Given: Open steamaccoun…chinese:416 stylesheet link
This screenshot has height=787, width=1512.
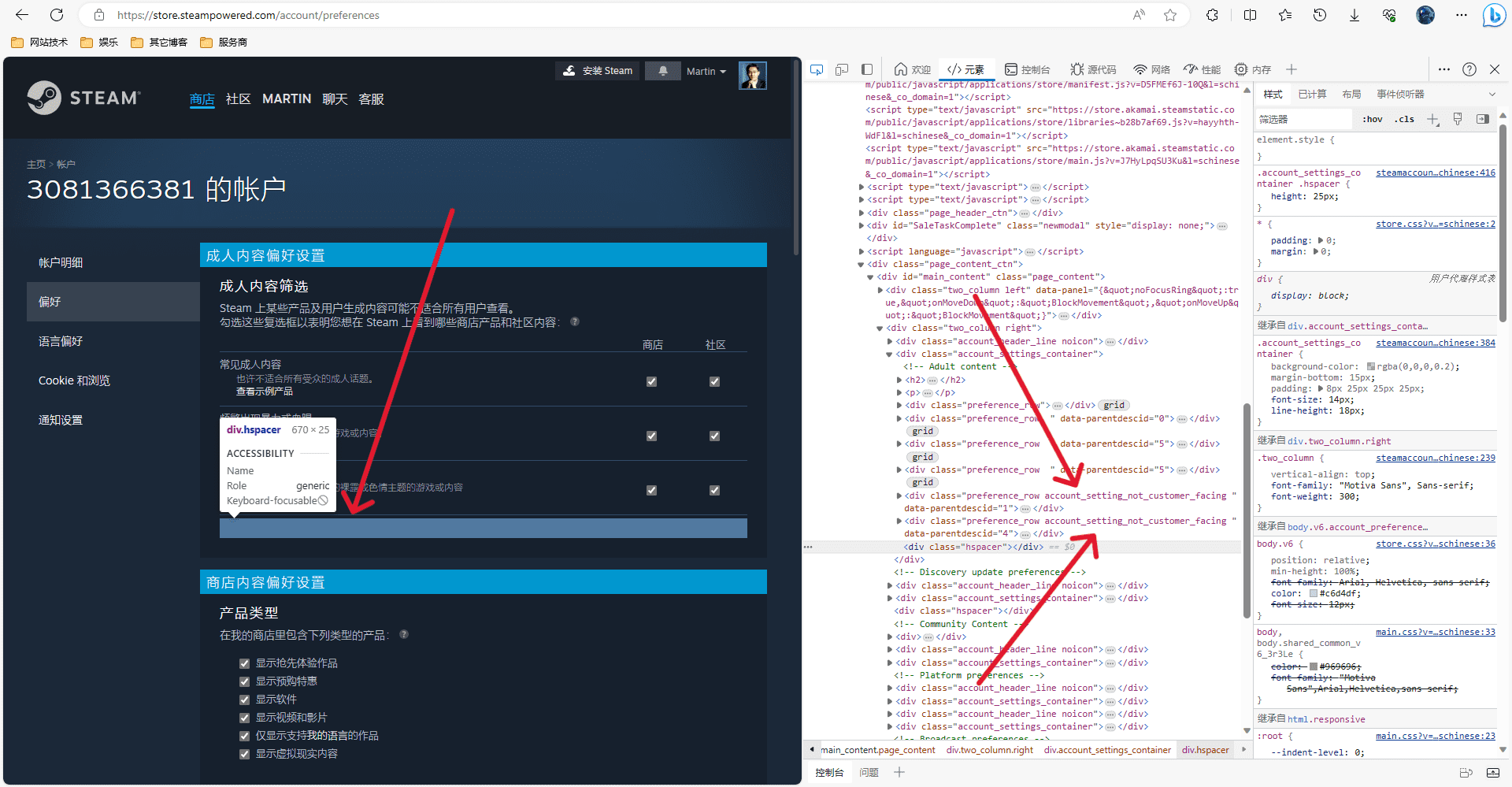Looking at the screenshot, I should [x=1436, y=173].
